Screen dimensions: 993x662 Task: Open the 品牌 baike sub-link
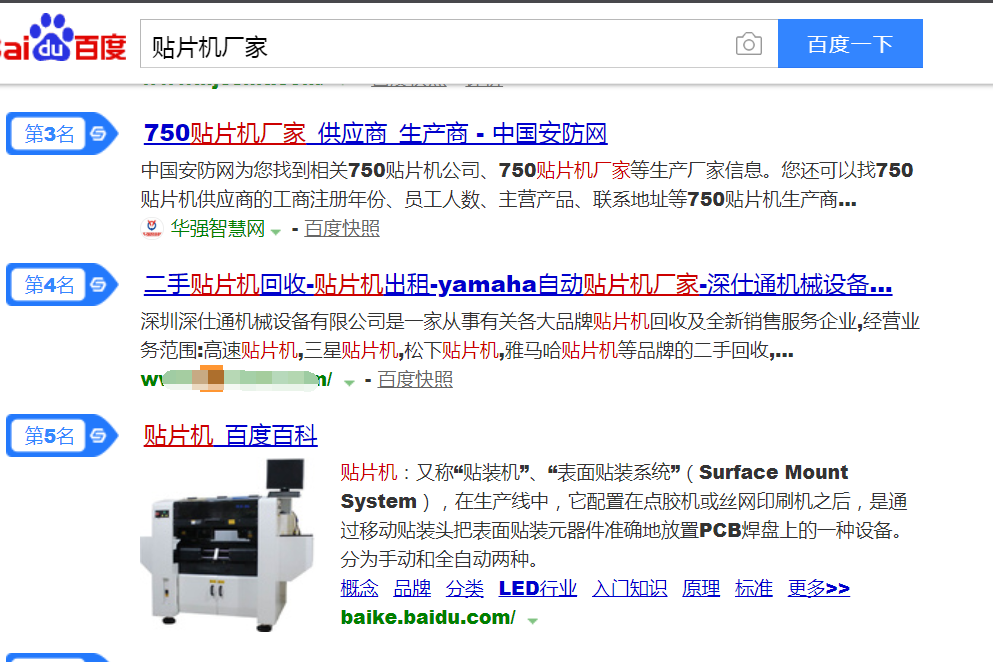(412, 589)
